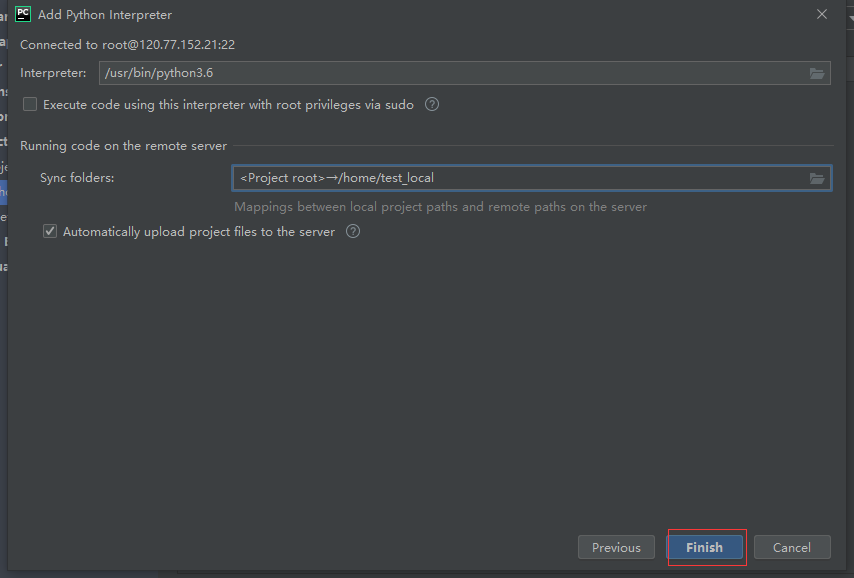Click the 'Interpreter:' field label
Viewport: 854px width, 578px height.
54,73
